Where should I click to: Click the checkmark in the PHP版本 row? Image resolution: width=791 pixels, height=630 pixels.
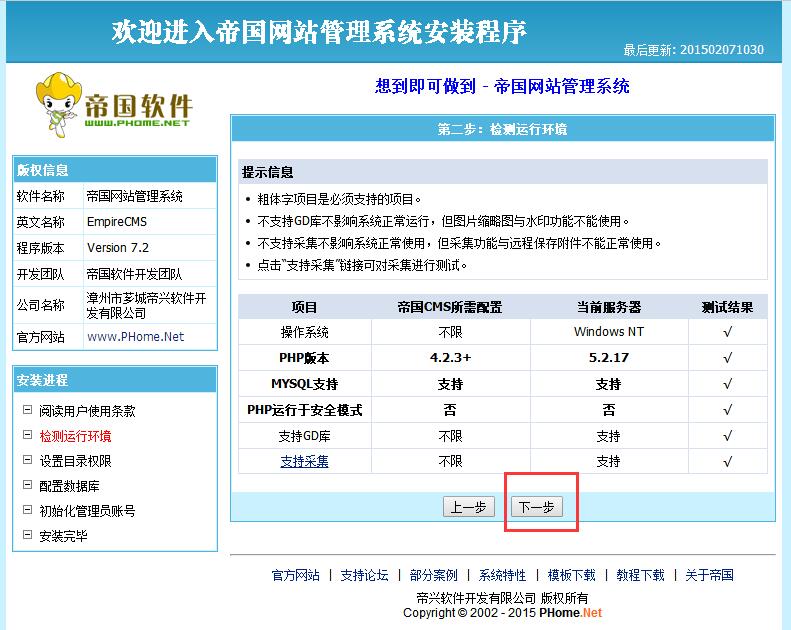[x=727, y=358]
